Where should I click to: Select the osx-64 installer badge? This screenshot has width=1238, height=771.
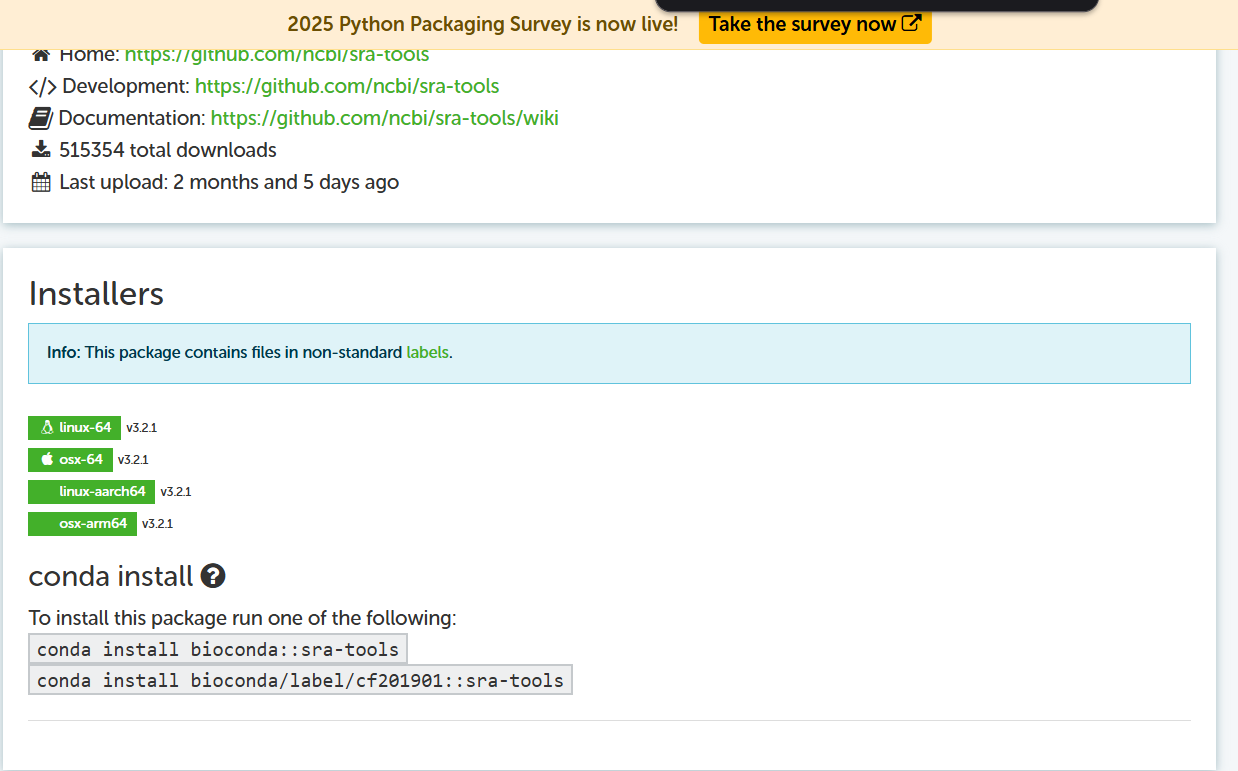[x=70, y=460]
